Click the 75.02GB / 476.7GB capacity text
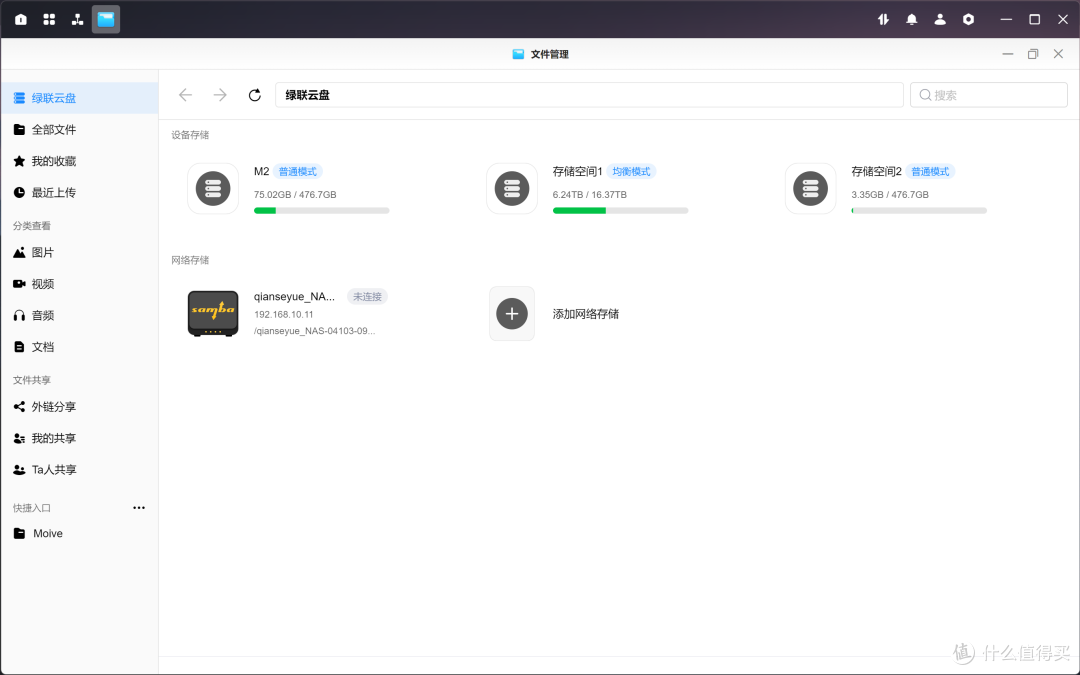Viewport: 1080px width, 675px height. pyautogui.click(x=295, y=195)
